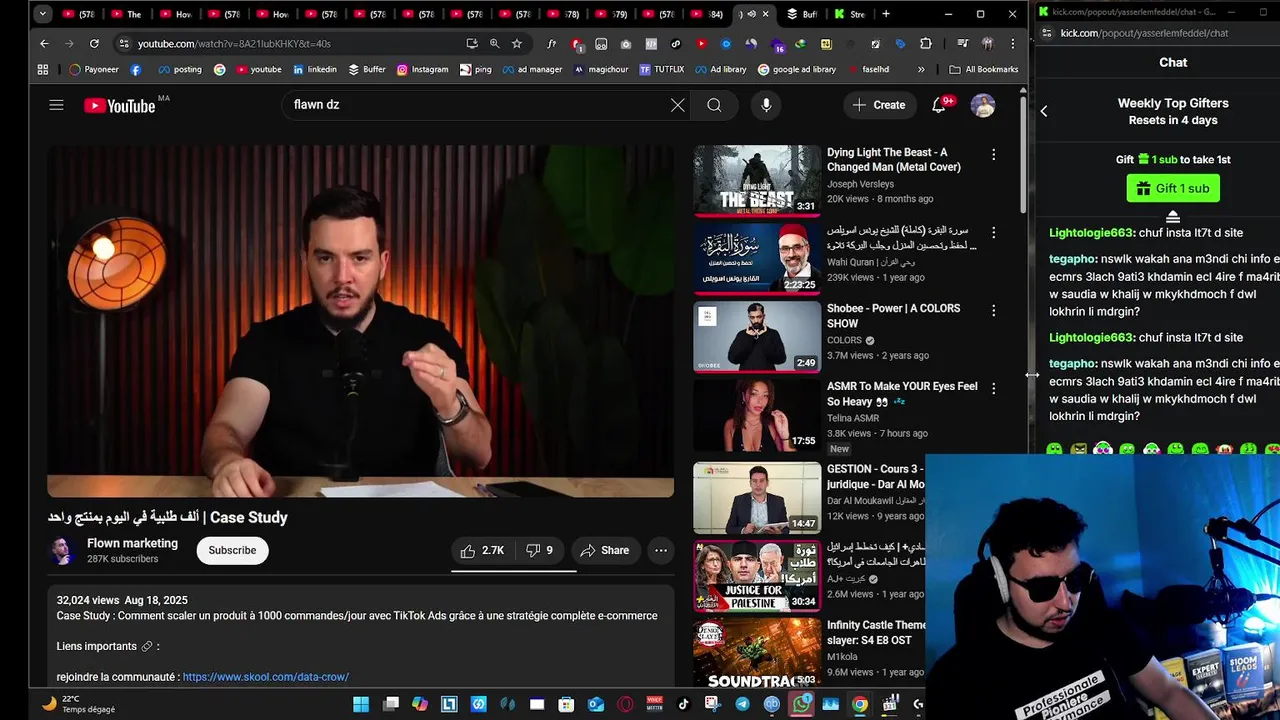This screenshot has height=720, width=1280.
Task: Click the Gift 1 sub button in Kick chat
Action: 1173,188
